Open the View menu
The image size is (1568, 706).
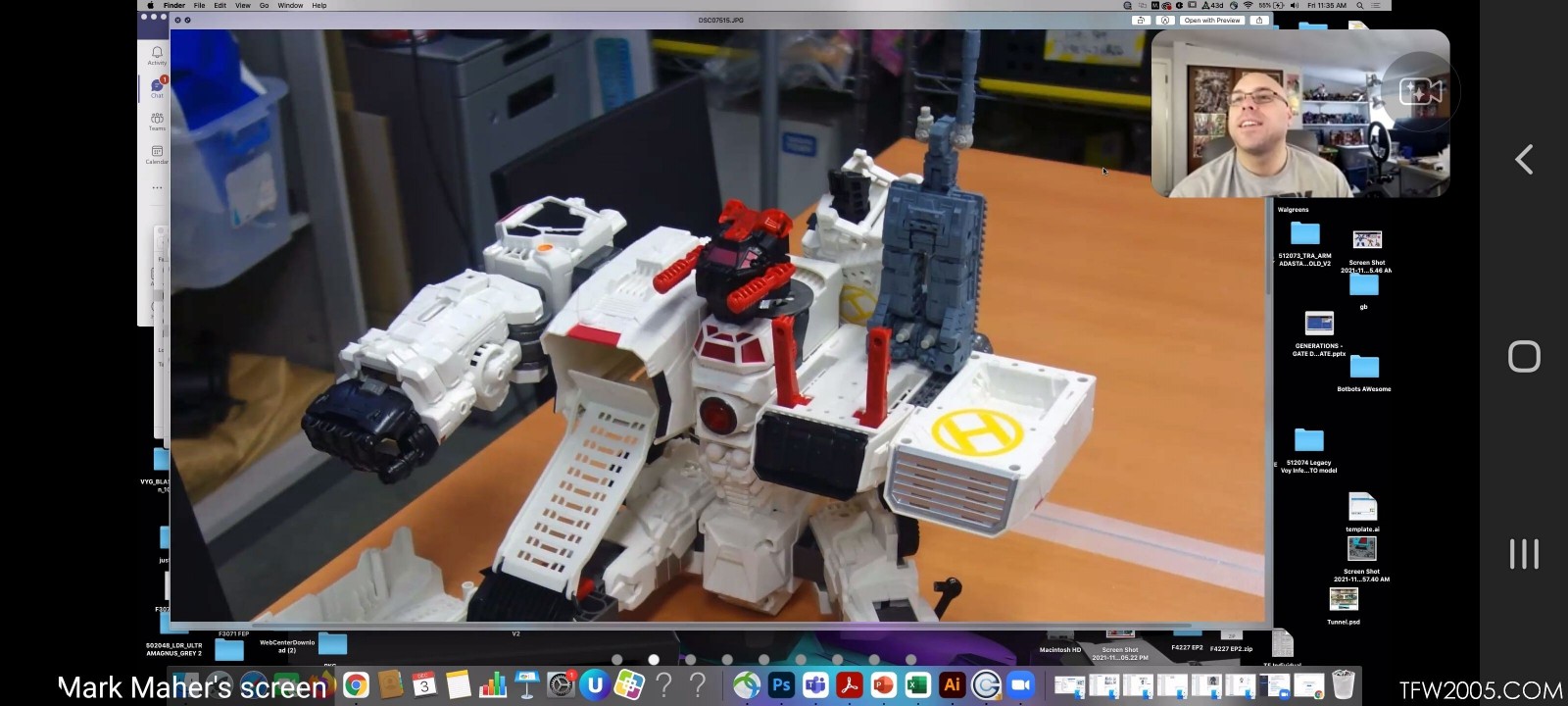click(242, 5)
